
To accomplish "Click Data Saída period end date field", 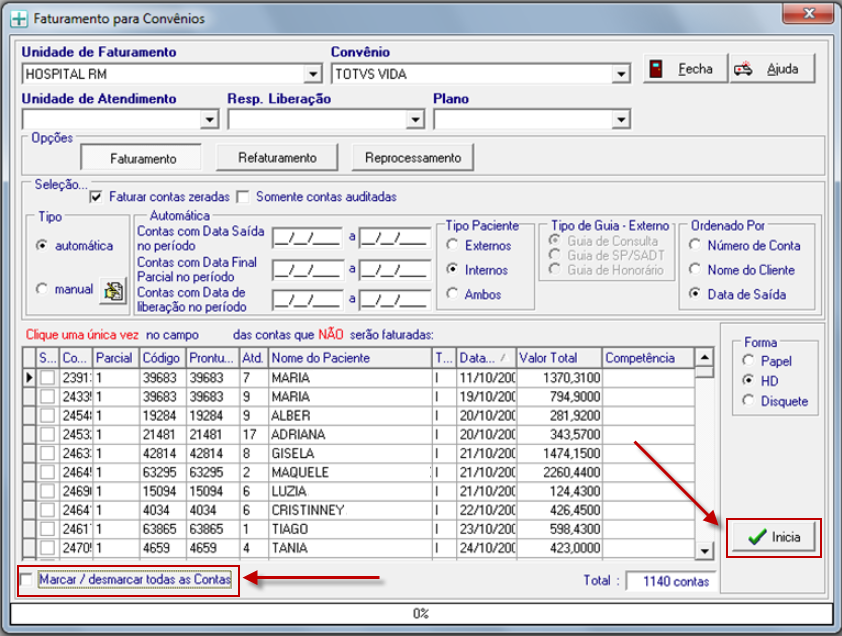I will pyautogui.click(x=395, y=238).
